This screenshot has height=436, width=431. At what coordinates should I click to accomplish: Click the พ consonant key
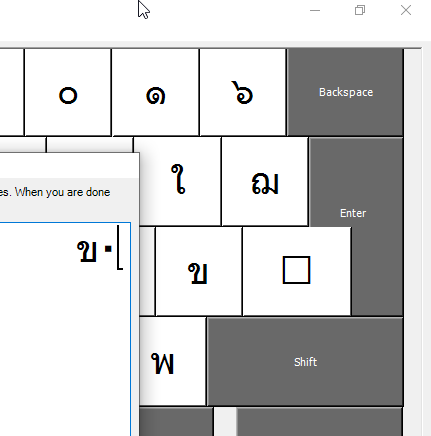pyautogui.click(x=172, y=361)
